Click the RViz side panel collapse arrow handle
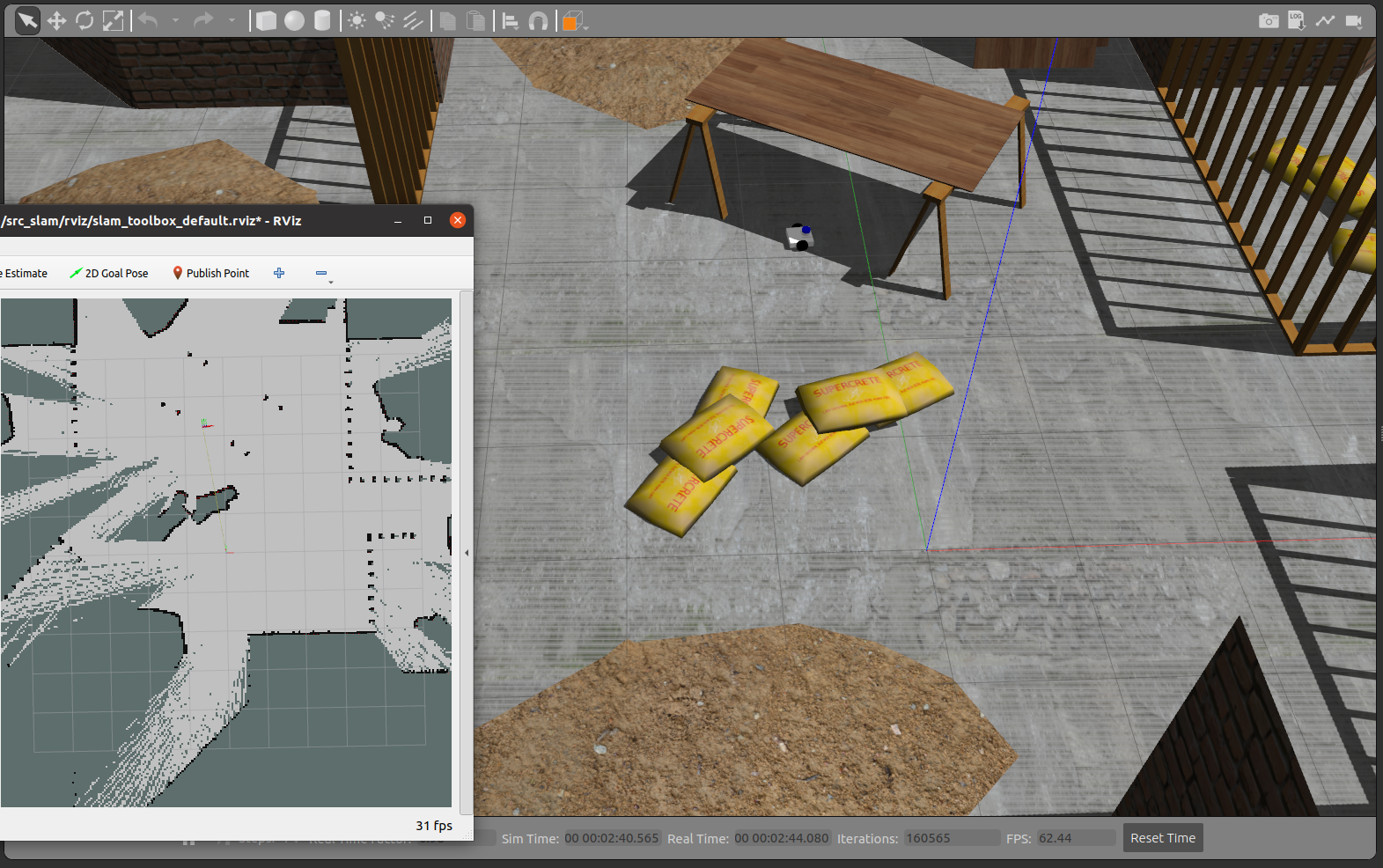 pos(467,553)
